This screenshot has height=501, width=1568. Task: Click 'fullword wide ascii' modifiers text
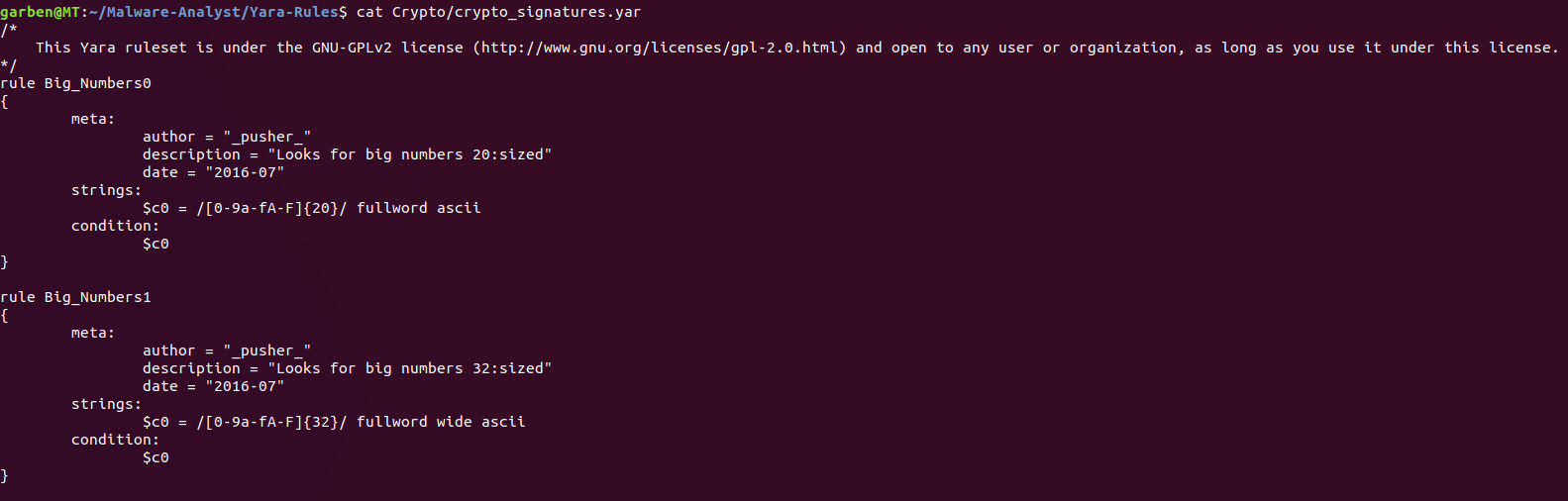441,422
